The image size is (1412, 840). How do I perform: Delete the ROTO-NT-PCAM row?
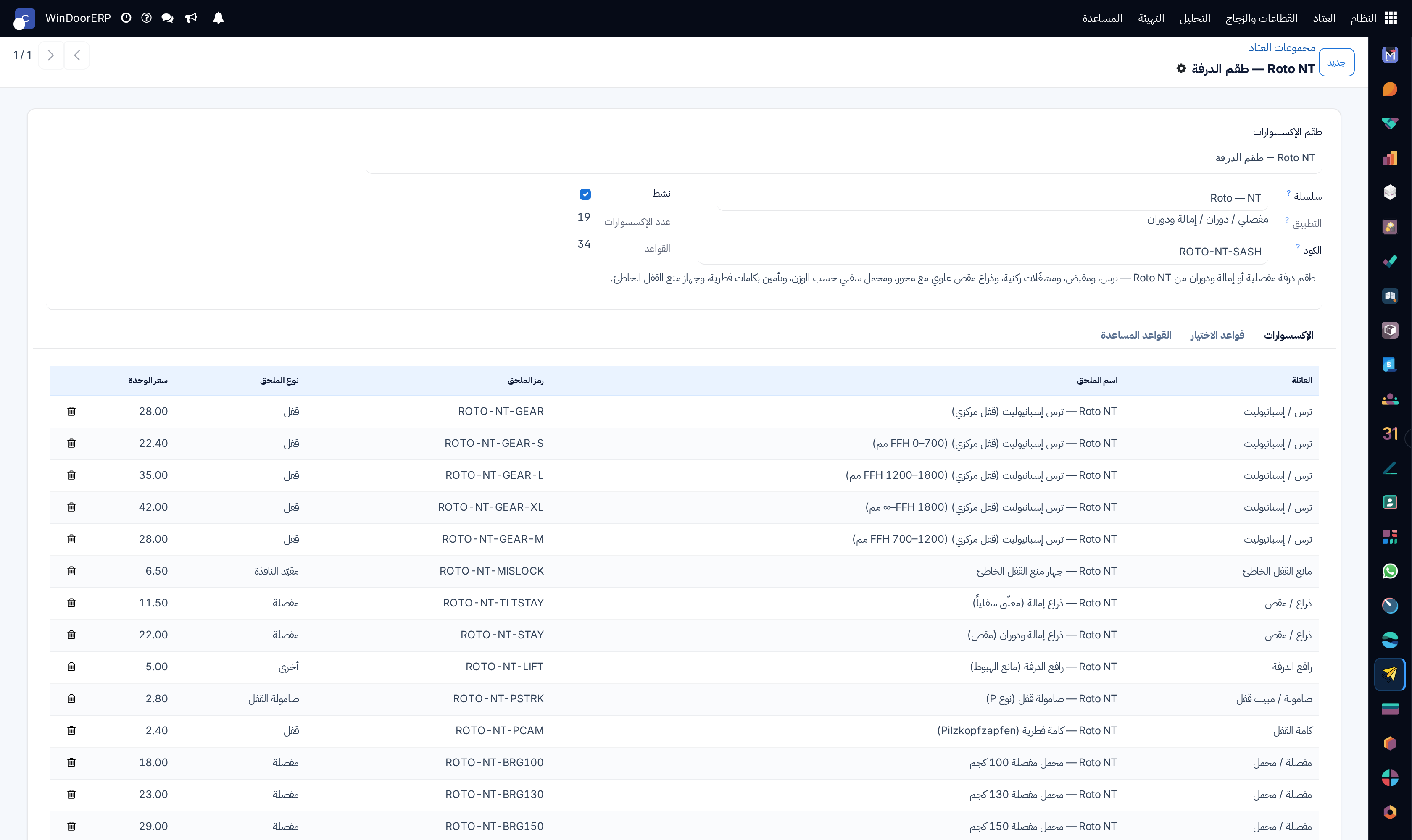[71, 731]
